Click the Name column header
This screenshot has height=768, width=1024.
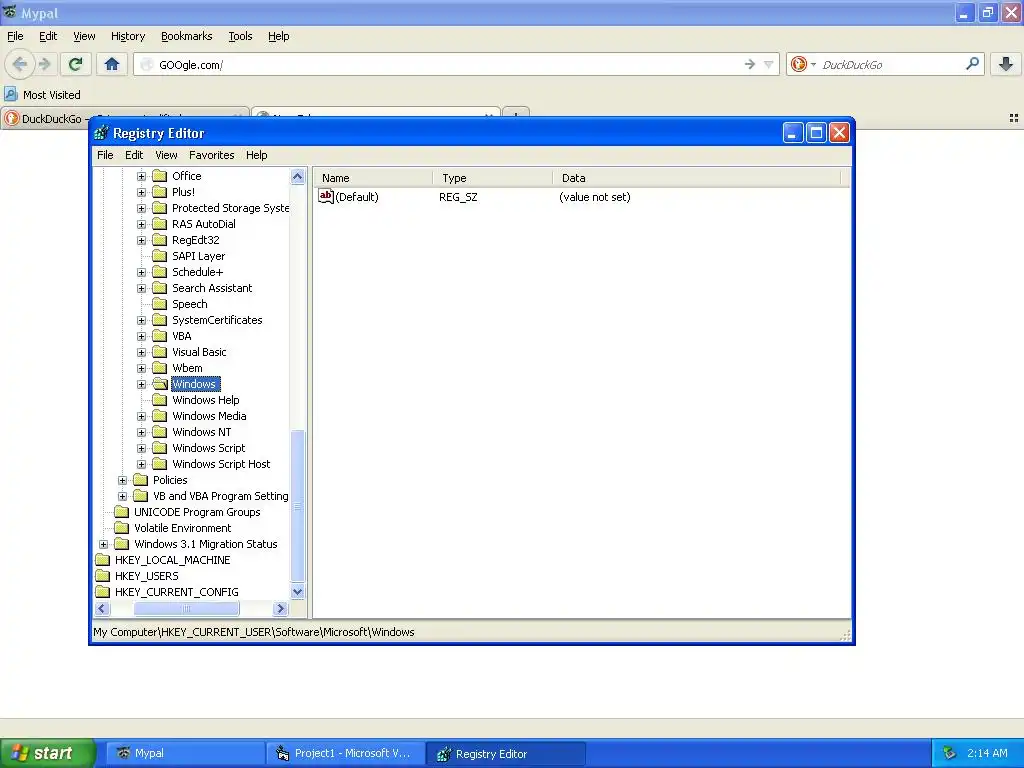point(373,178)
